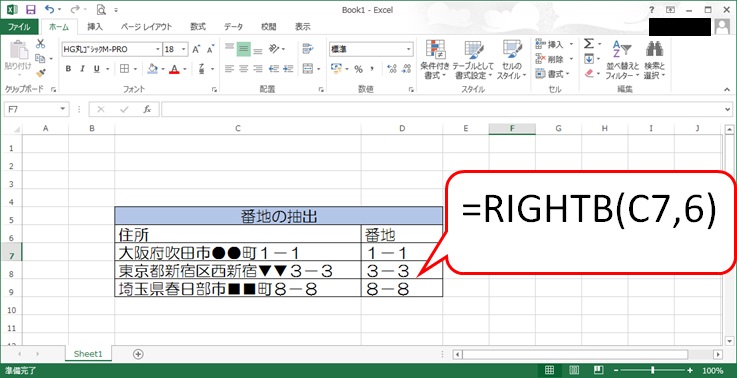Toggle Align Right for cell text
This screenshot has height=378, width=737.
[258, 69]
